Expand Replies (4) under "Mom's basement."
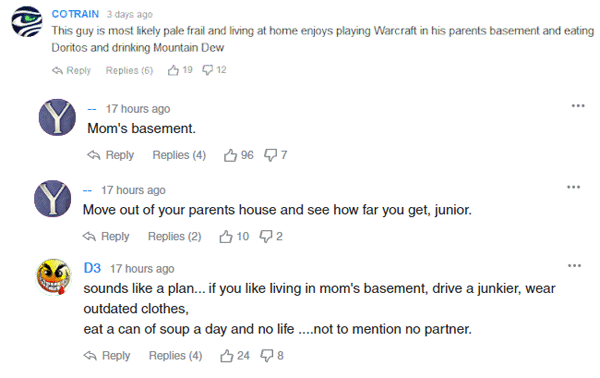The height and width of the screenshot is (378, 600). click(179, 155)
